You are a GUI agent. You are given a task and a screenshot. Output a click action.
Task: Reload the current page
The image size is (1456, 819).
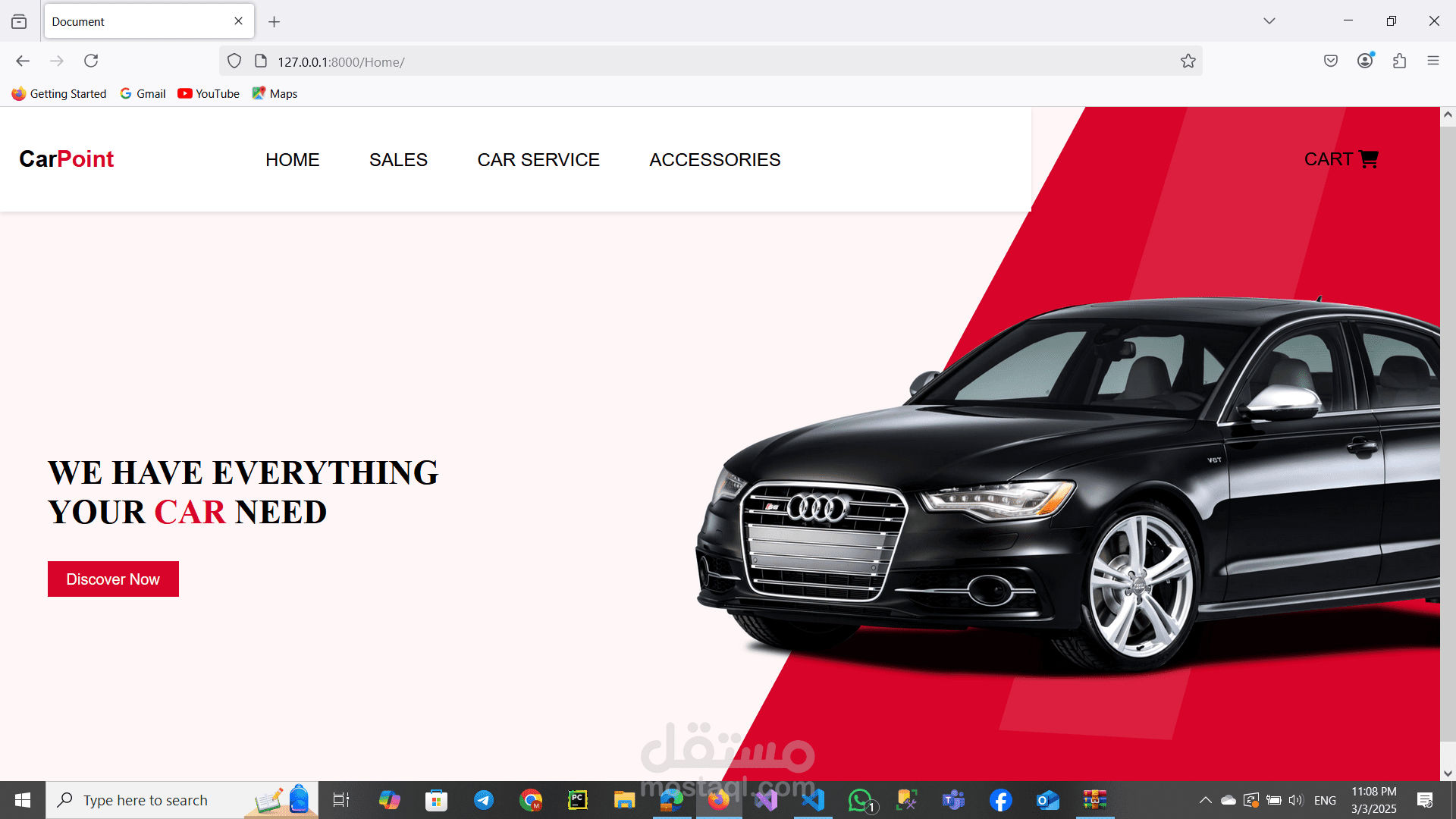91,61
